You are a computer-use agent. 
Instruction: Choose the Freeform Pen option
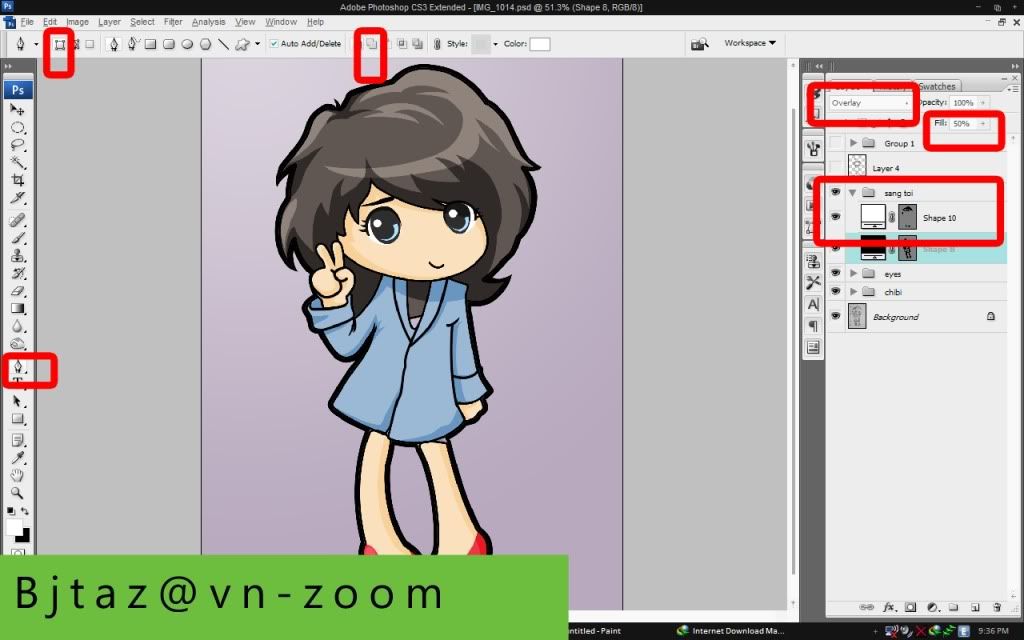coord(133,44)
